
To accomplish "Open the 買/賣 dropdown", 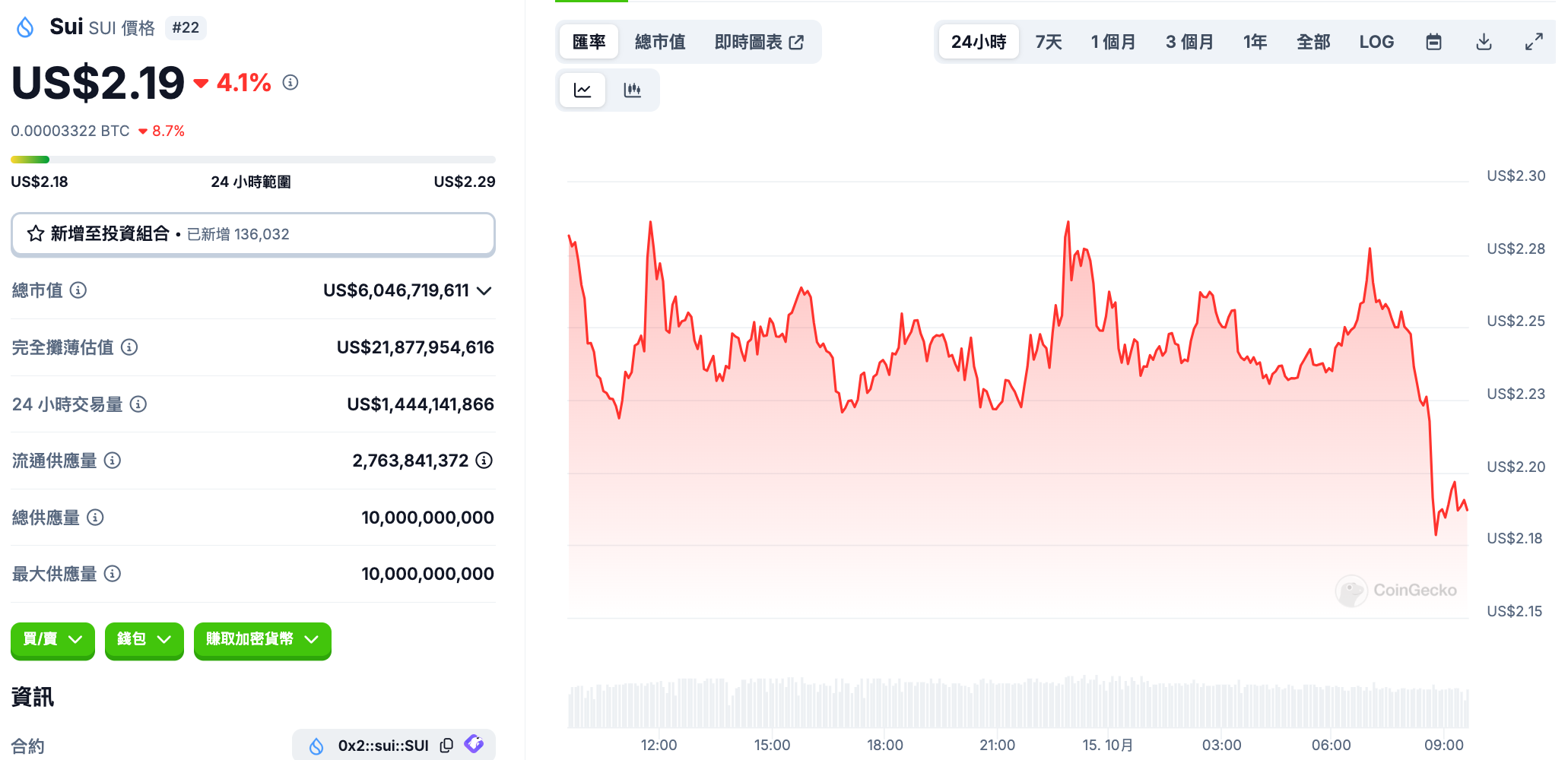I will (x=52, y=641).
